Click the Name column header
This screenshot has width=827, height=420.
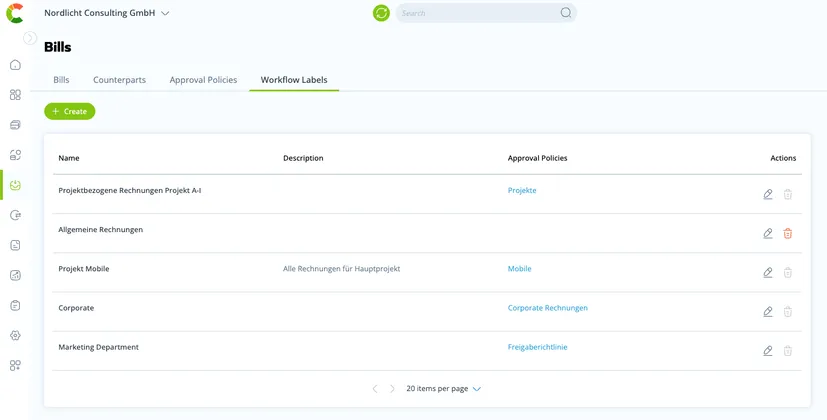[69, 158]
